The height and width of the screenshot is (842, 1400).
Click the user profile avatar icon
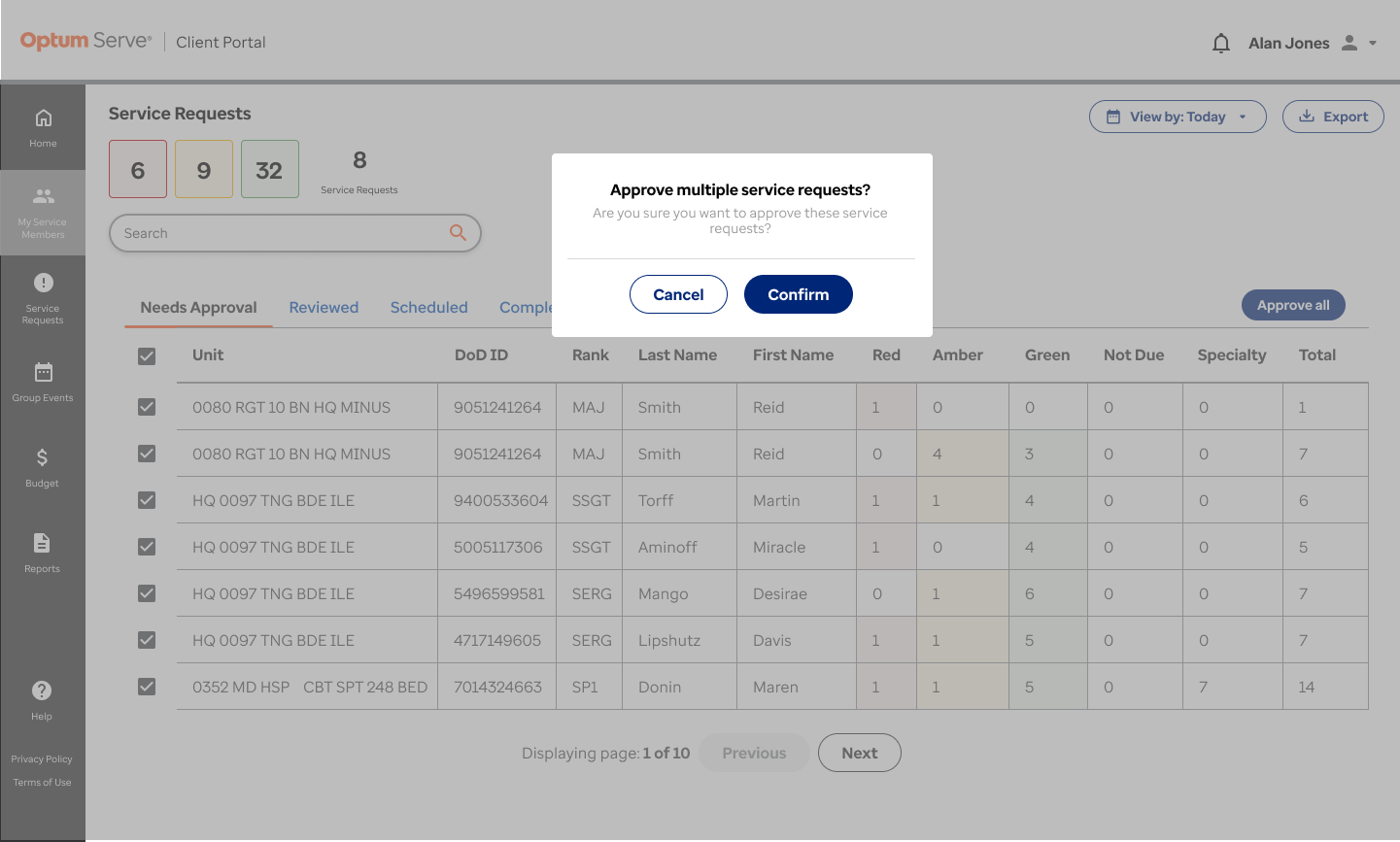click(x=1349, y=43)
